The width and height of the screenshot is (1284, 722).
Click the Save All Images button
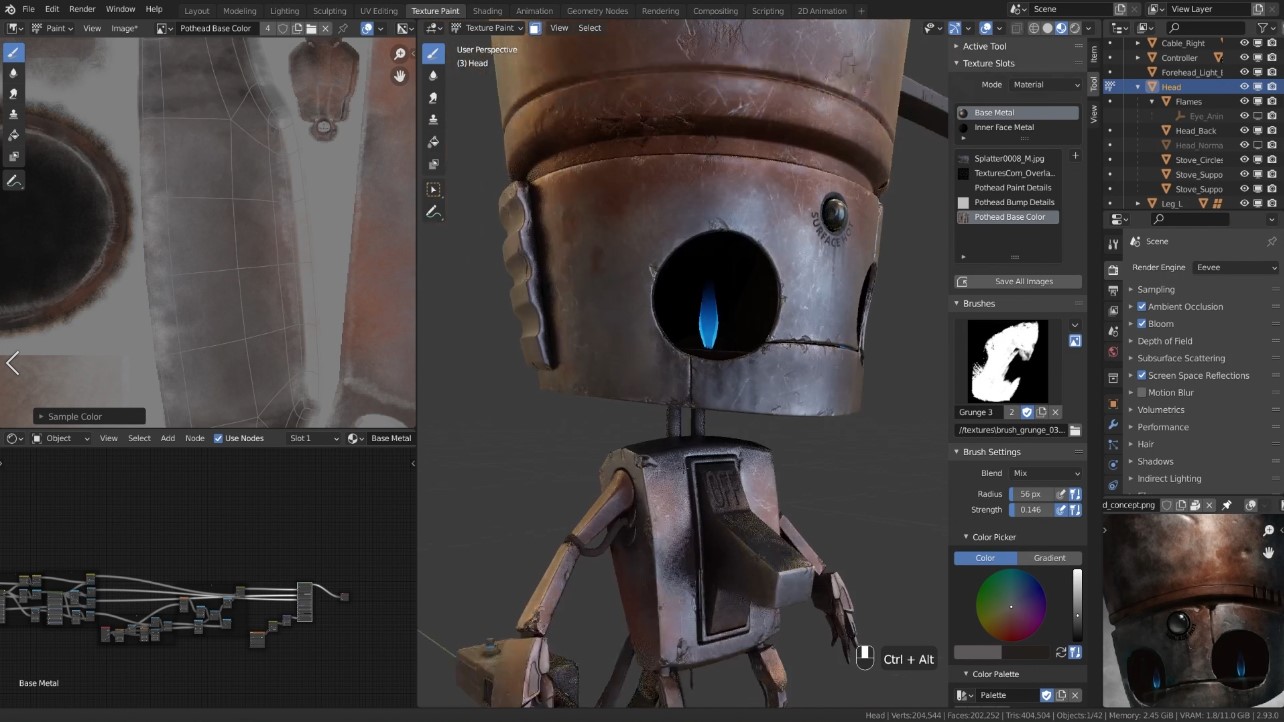tap(1017, 281)
